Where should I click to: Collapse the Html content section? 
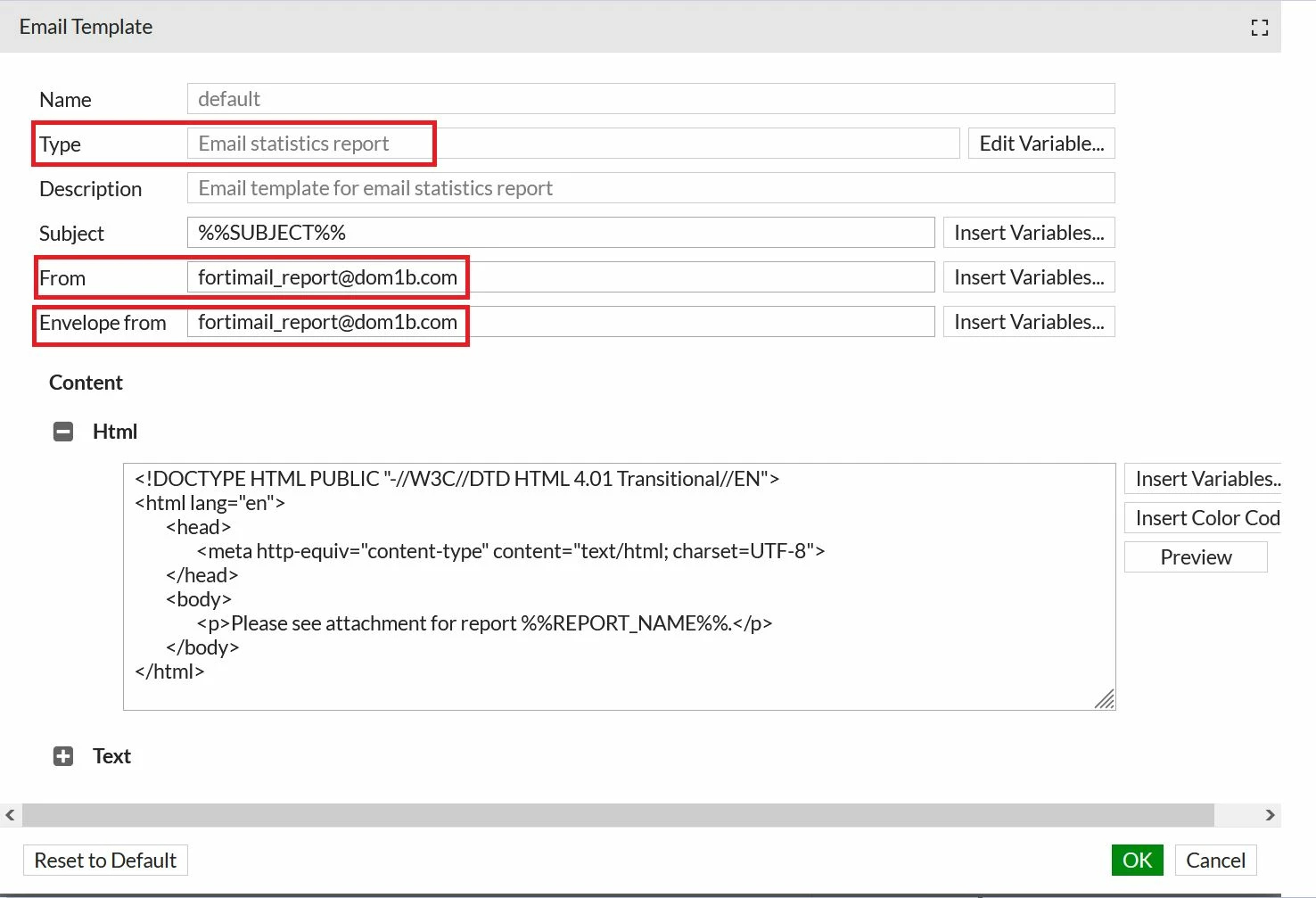pyautogui.click(x=63, y=432)
